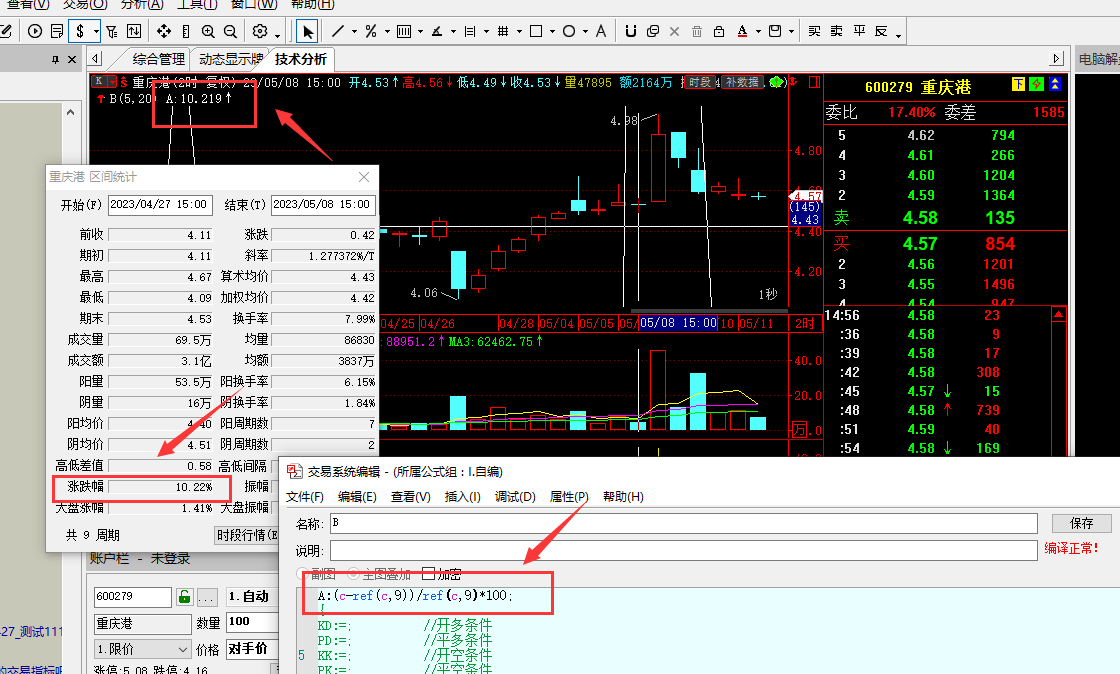Click the 保存 save button
The image size is (1120, 674).
pos(1081,523)
